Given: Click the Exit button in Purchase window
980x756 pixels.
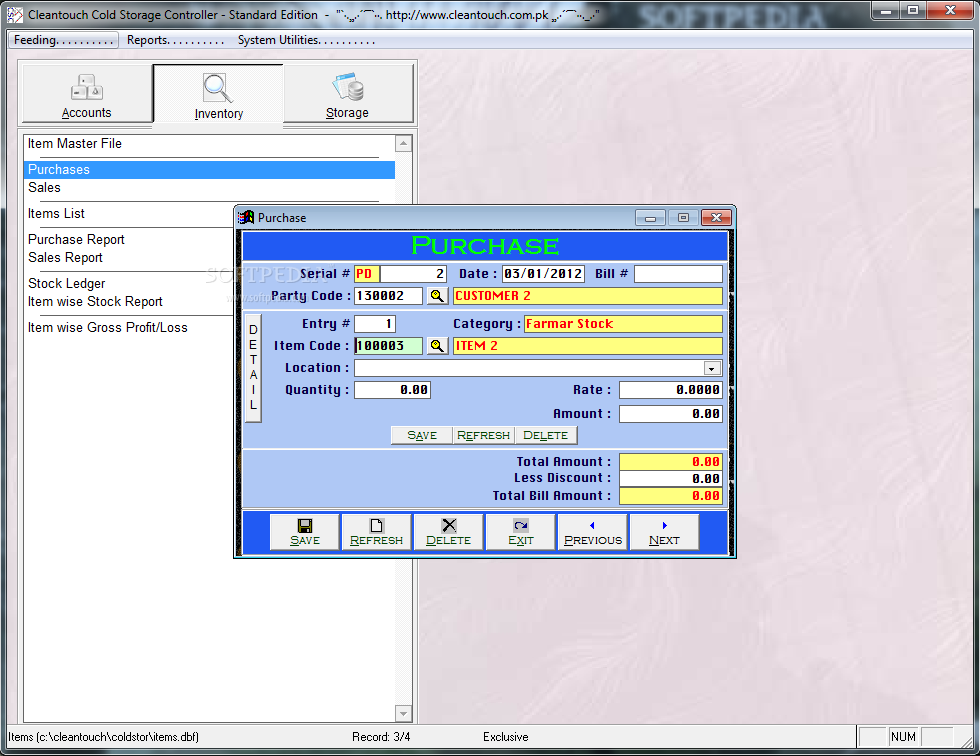Looking at the screenshot, I should (521, 532).
